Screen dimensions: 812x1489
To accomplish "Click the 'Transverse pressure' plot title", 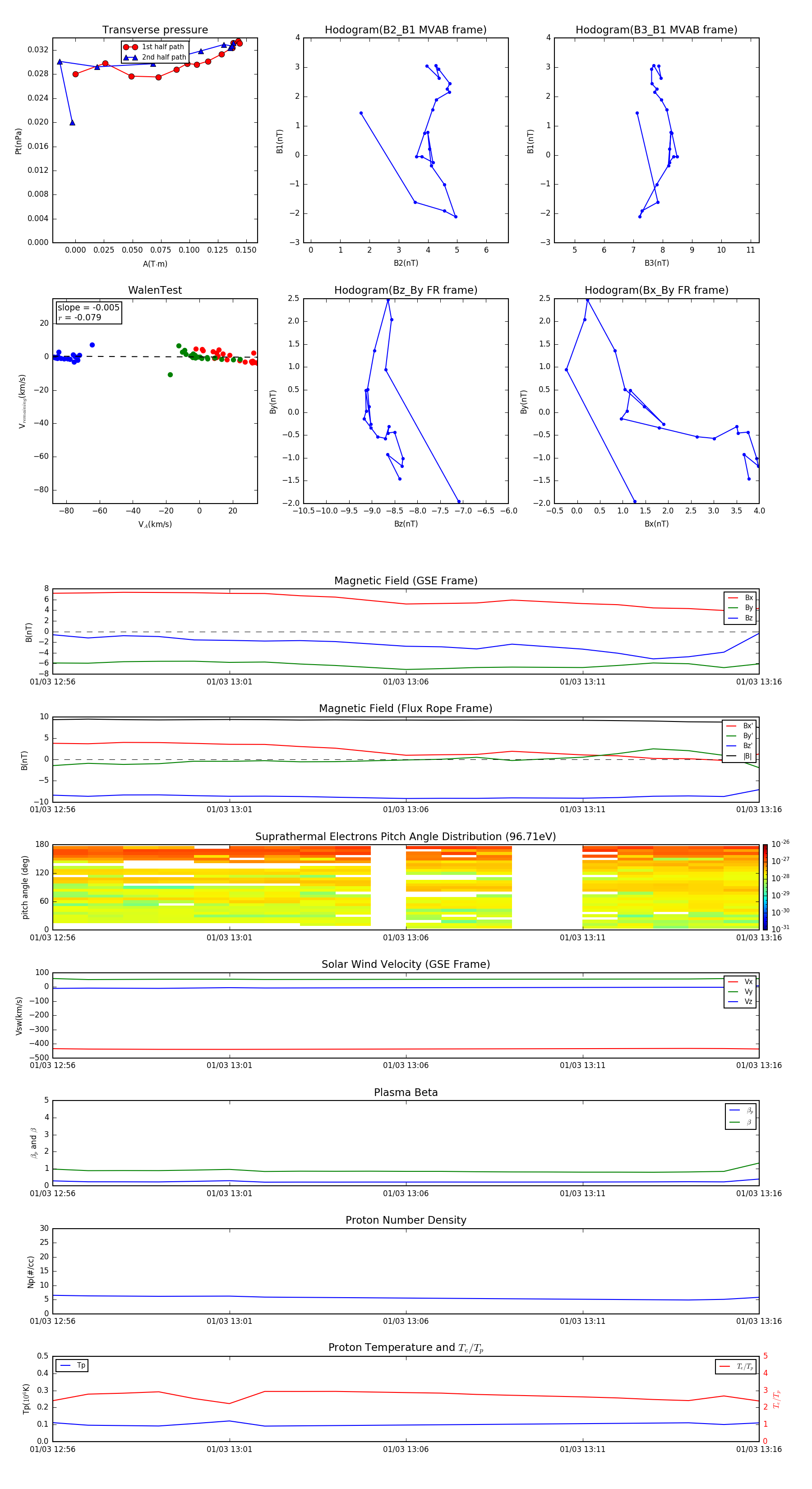I will 155,30.
